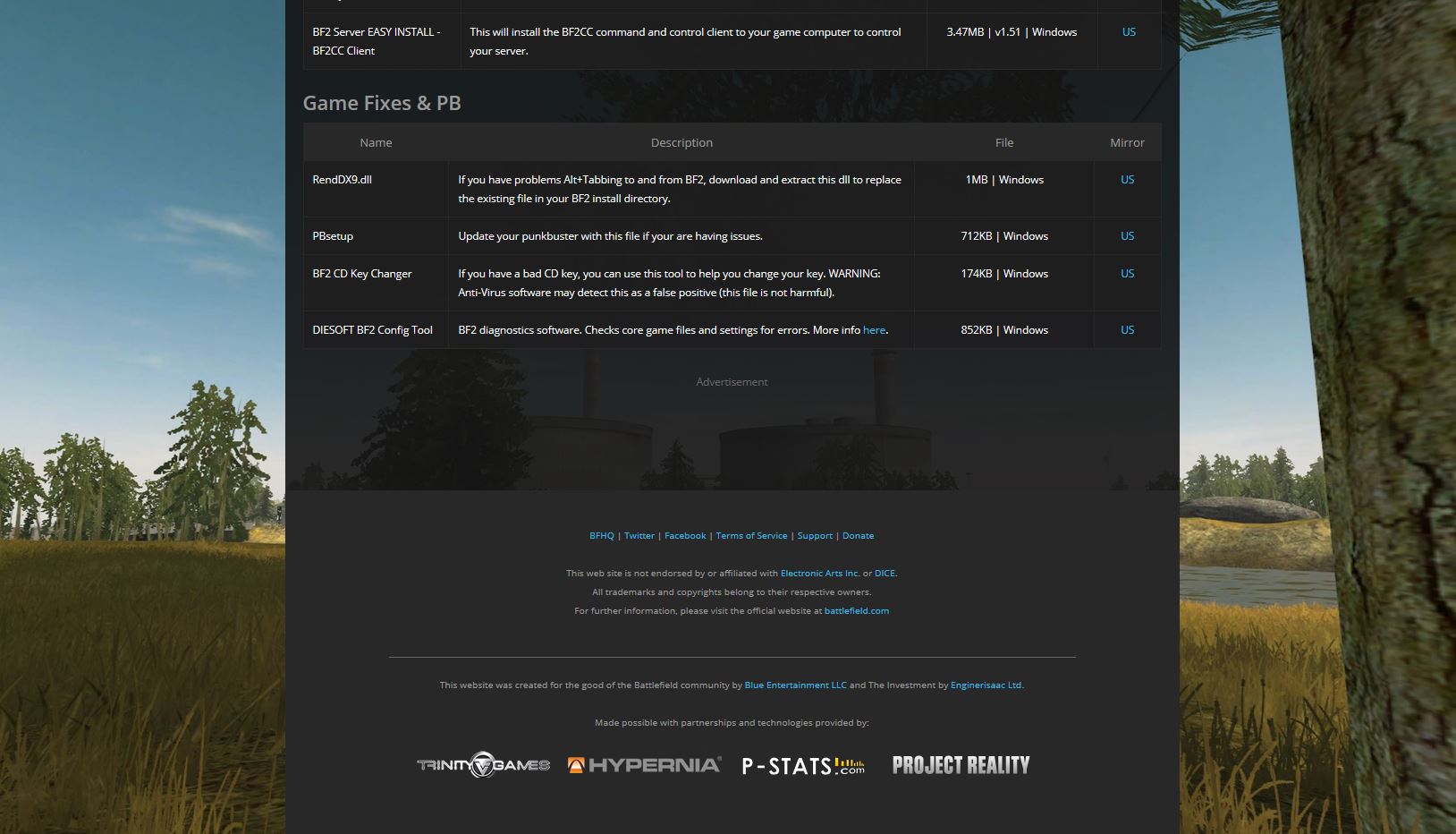Click the Advertisement label
Viewport: 1456px width, 834px height.
732,382
